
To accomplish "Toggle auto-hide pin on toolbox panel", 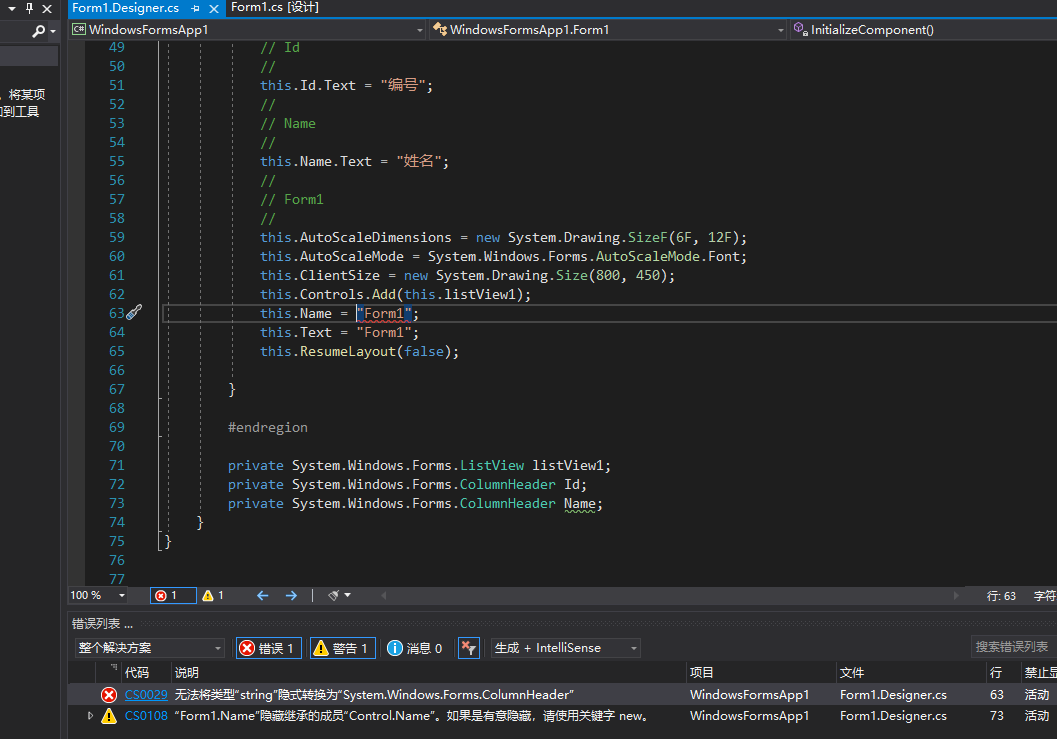I will 29,9.
